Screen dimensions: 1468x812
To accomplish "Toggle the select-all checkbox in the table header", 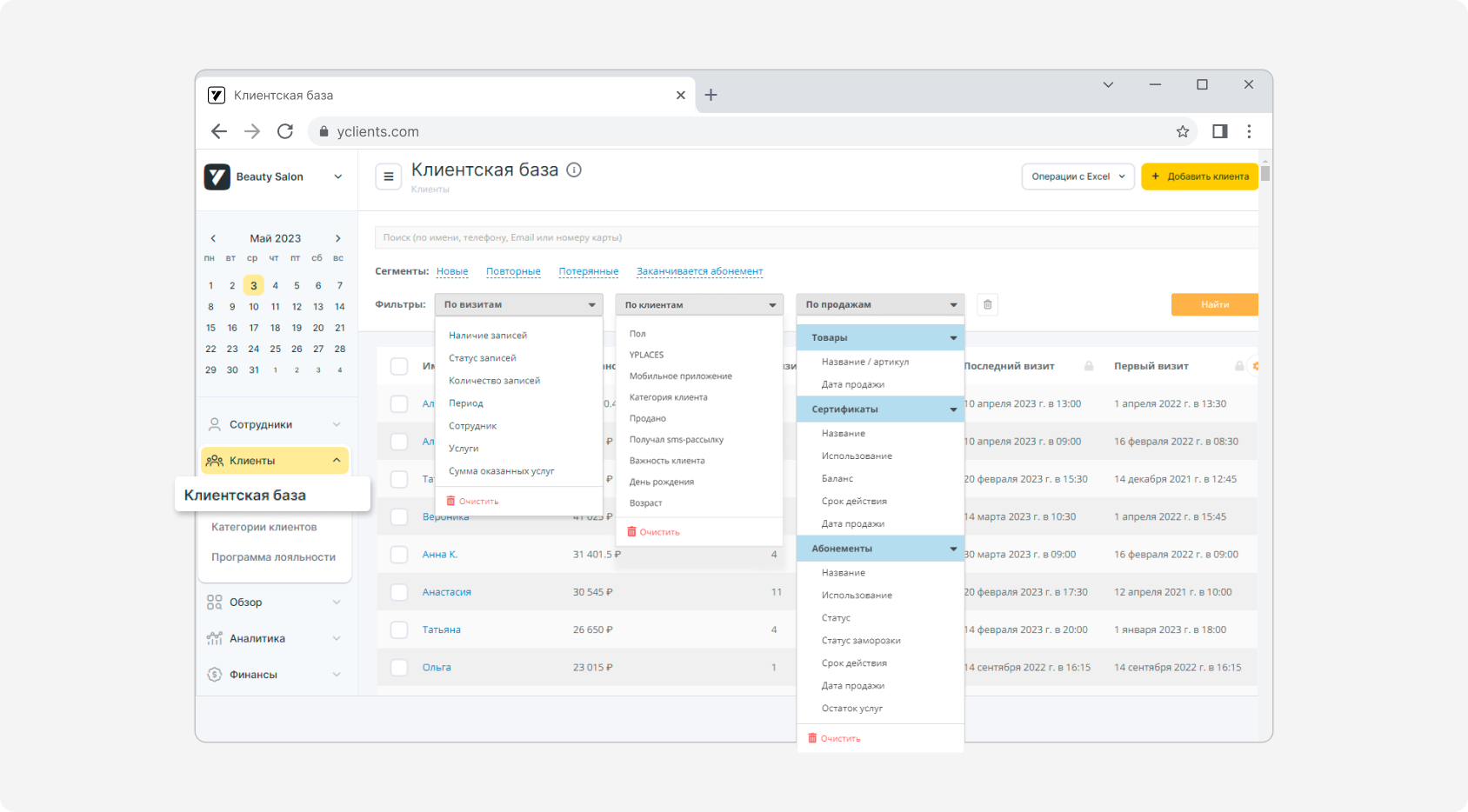I will 399,366.
